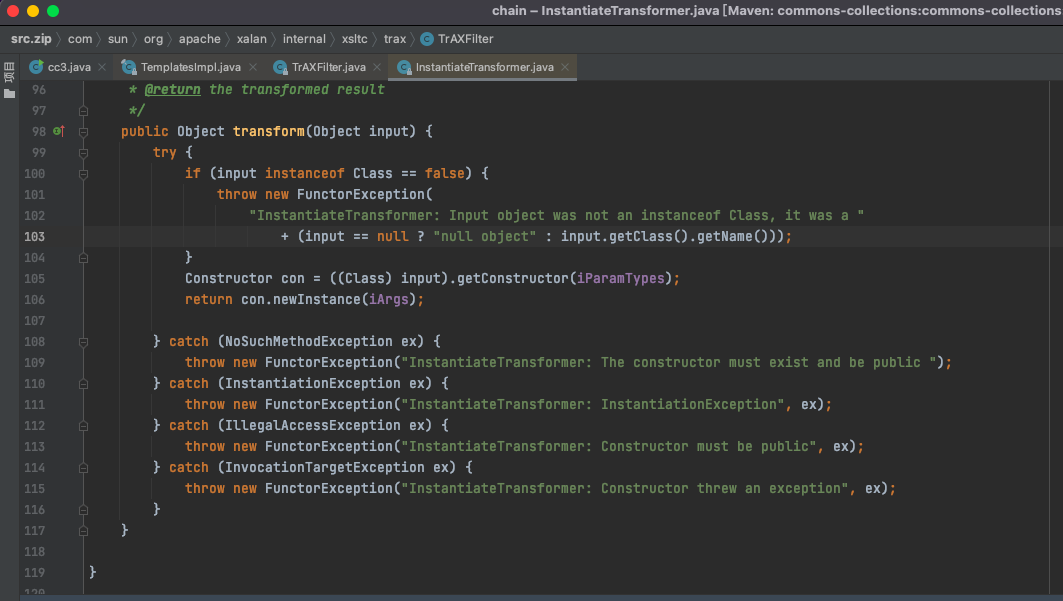Image resolution: width=1063 pixels, height=601 pixels.
Task: Click the iParamTypes field reference
Action: [620, 278]
